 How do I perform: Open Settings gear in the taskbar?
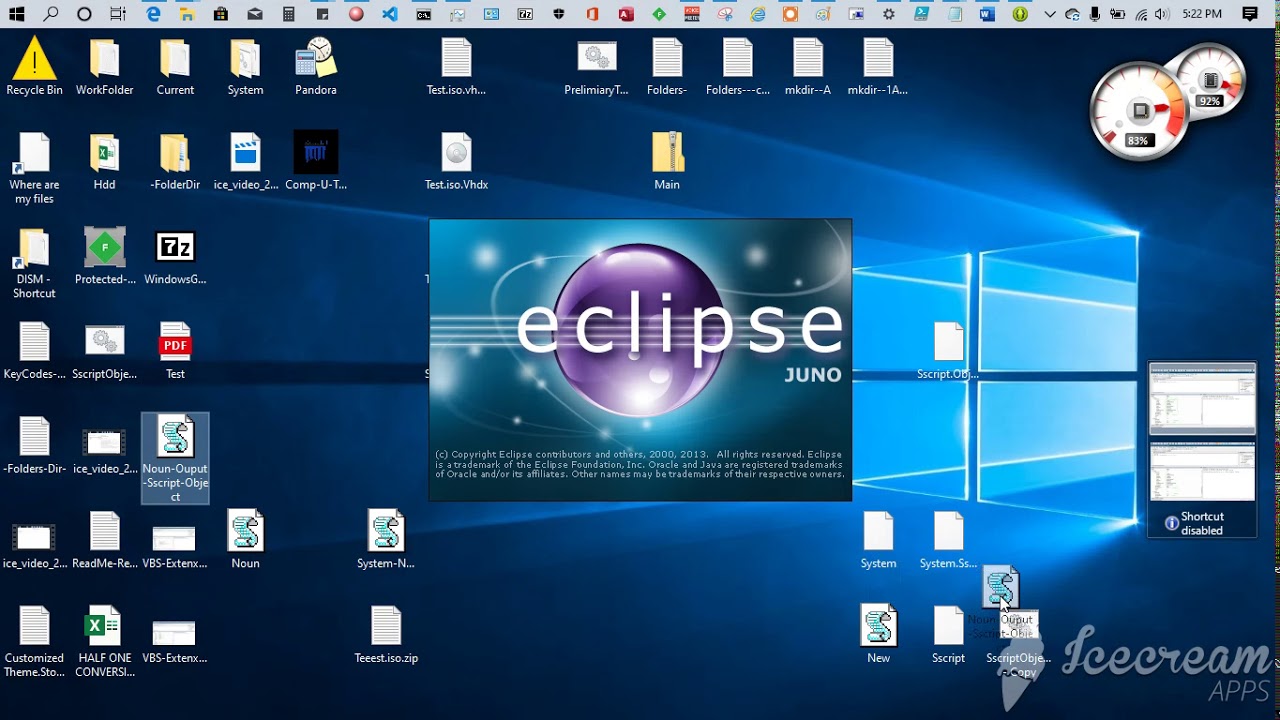(889, 14)
